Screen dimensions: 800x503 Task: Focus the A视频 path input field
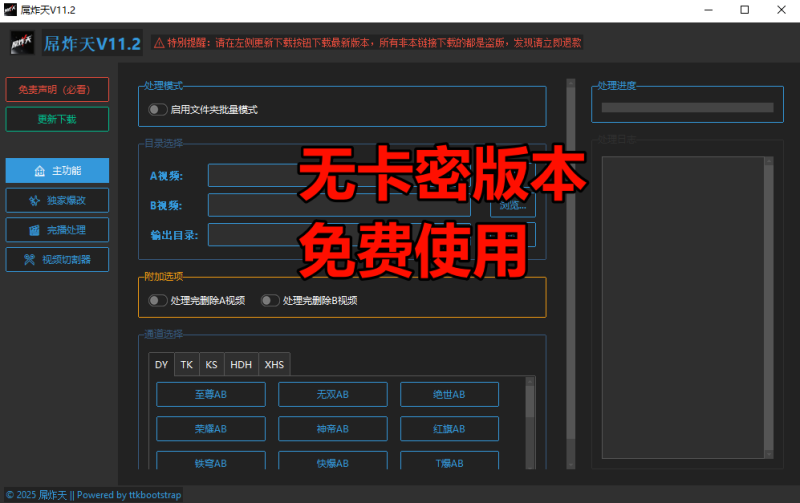[339, 175]
